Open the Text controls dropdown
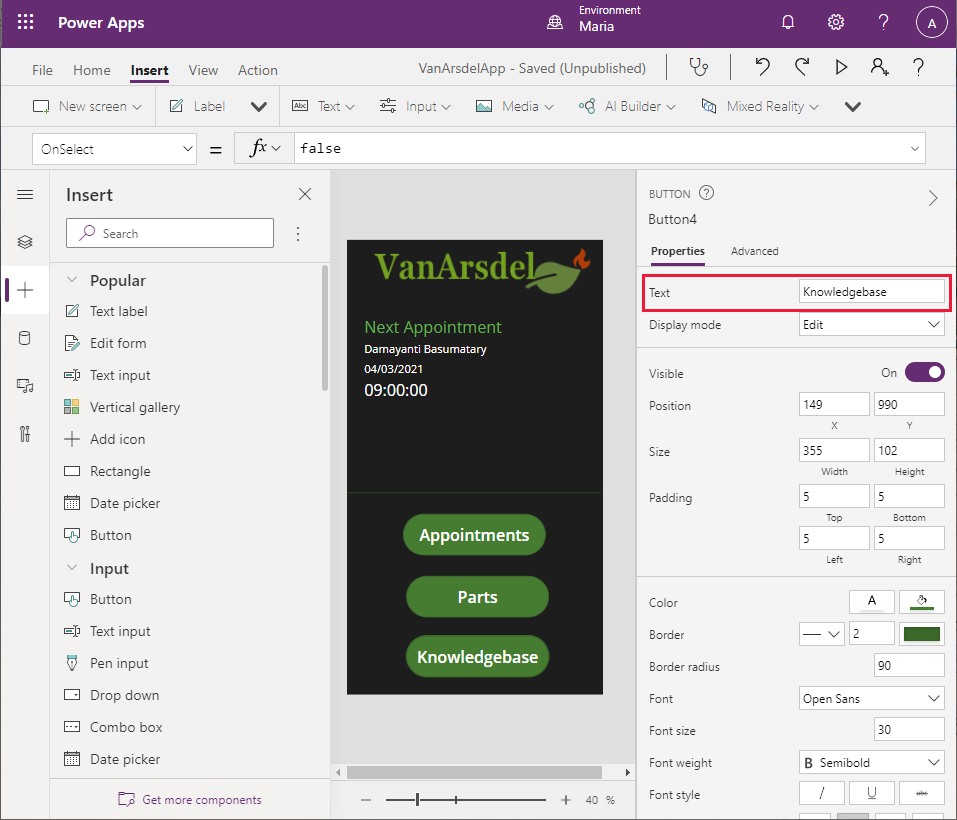This screenshot has width=957, height=820. (323, 106)
